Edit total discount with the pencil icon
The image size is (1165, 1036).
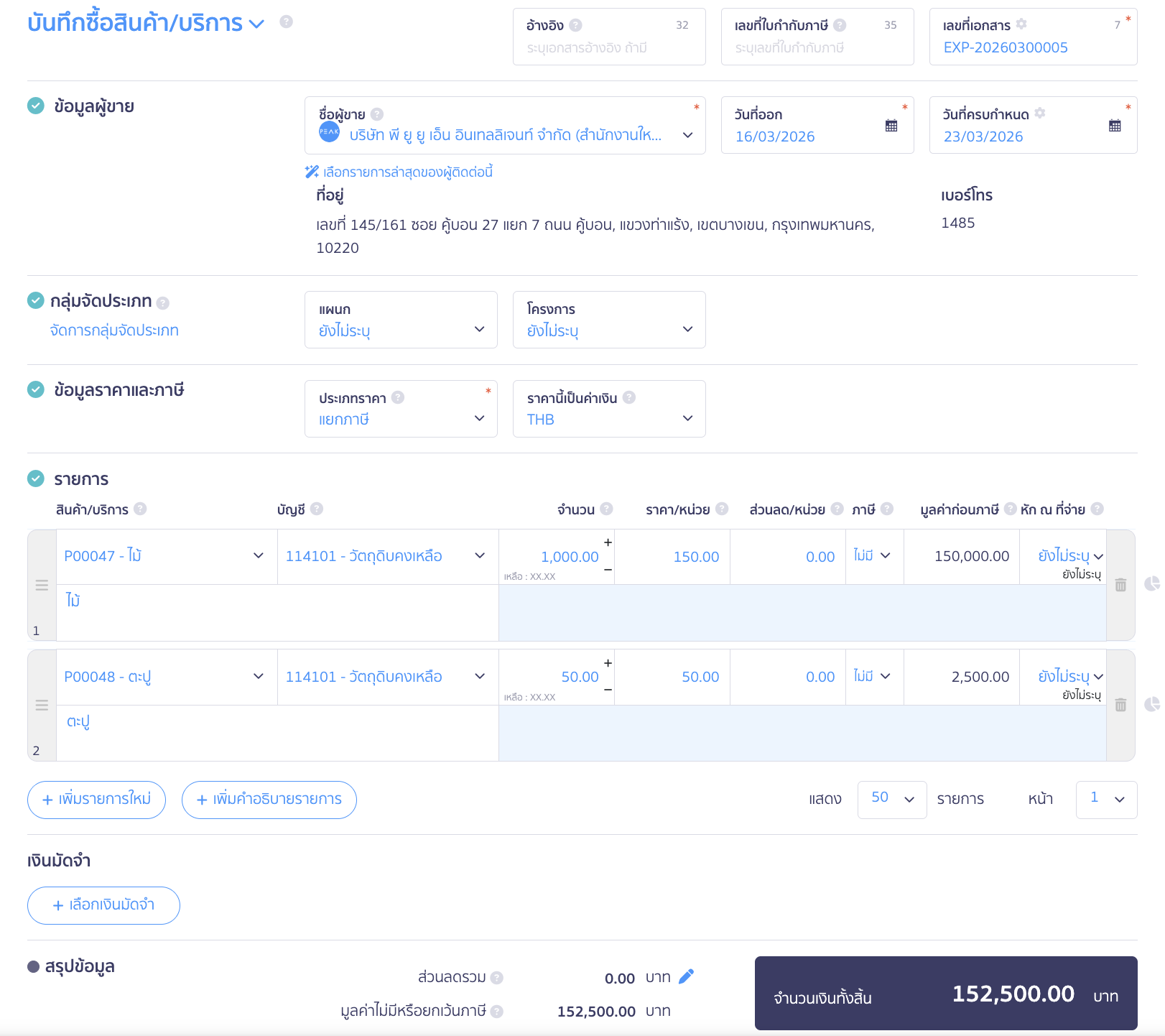(686, 976)
